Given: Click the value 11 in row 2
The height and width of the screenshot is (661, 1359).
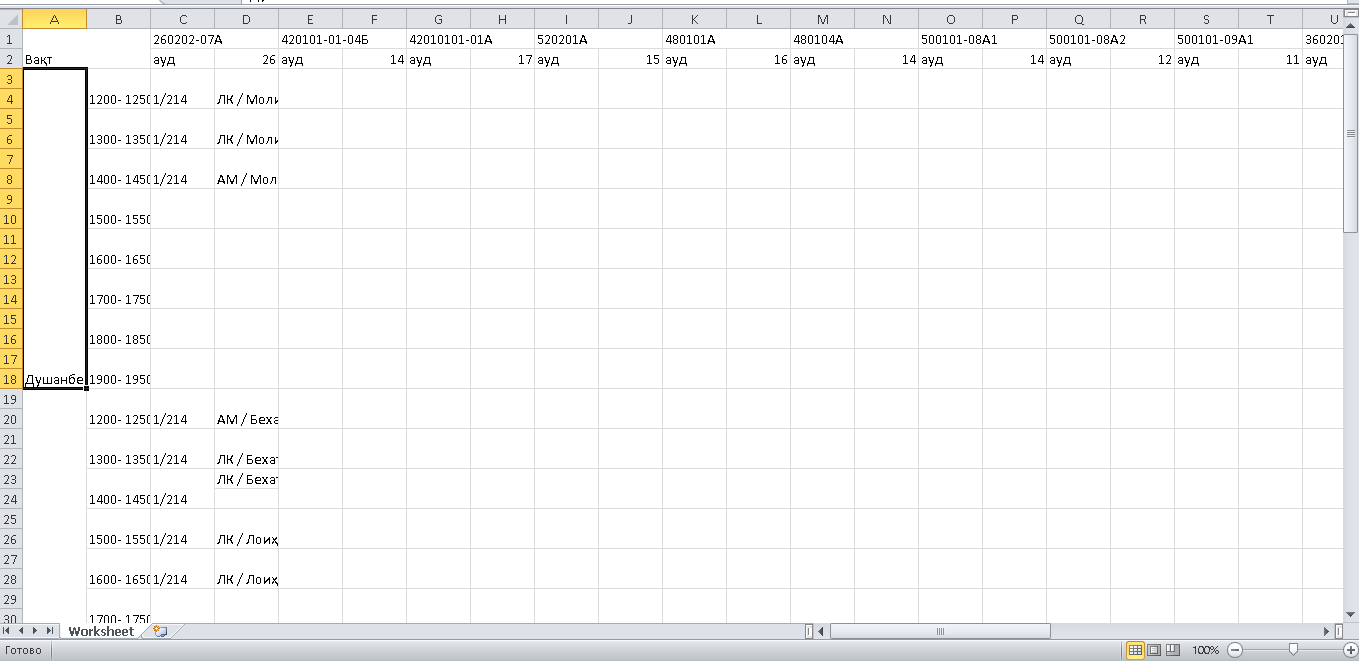Looking at the screenshot, I should [x=1270, y=59].
